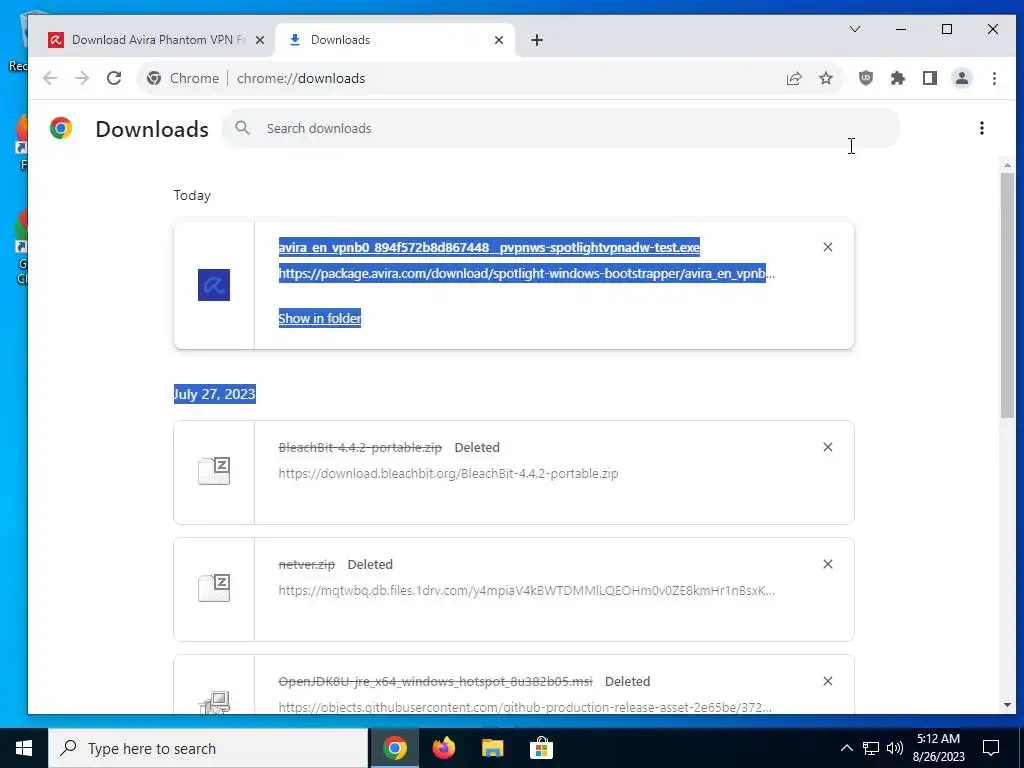This screenshot has height=768, width=1024.
Task: Launch Firefox from the taskbar
Action: pos(444,748)
